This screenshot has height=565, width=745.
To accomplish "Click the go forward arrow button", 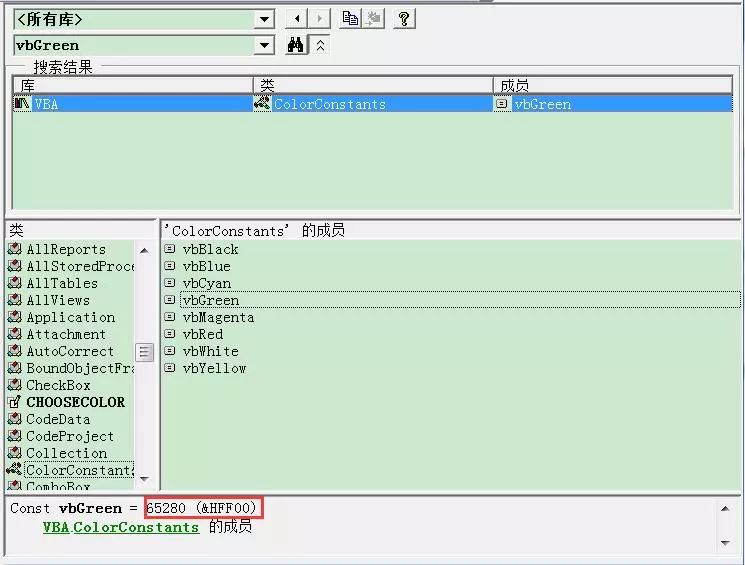I will (319, 19).
